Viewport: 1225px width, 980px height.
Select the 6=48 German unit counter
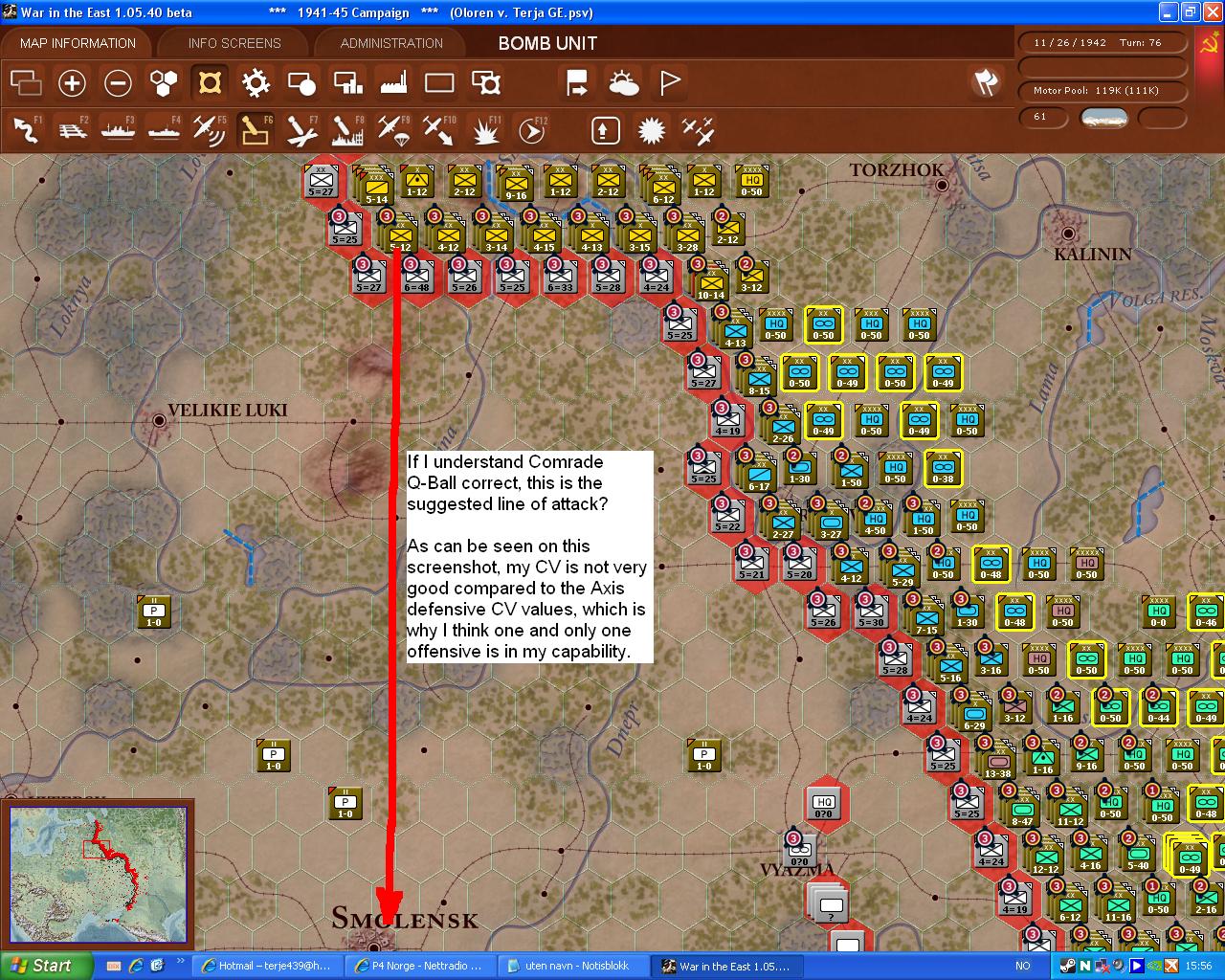[417, 277]
